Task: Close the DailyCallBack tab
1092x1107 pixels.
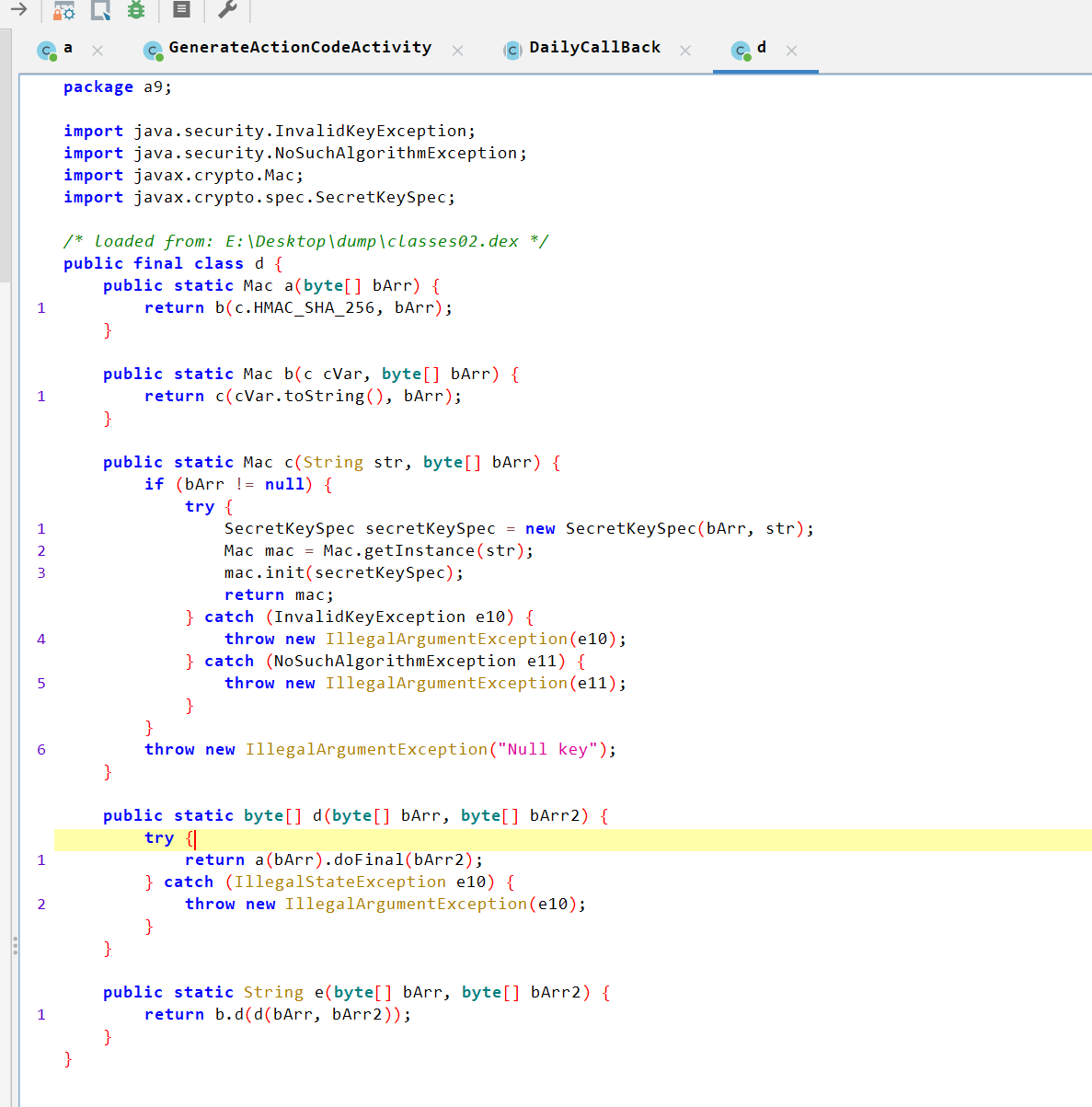Action: pos(685,51)
